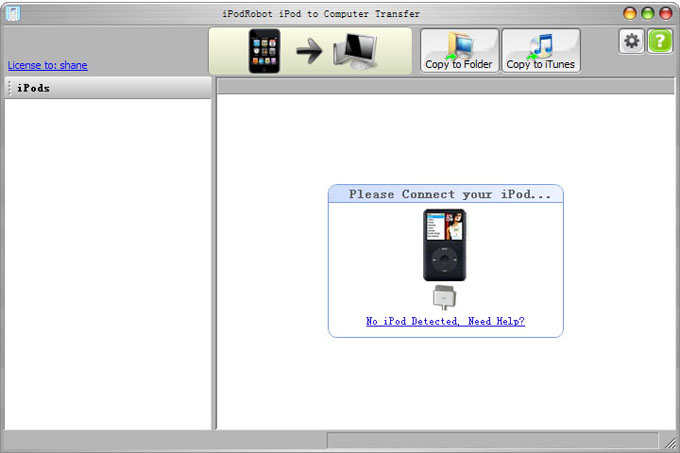Click the iPods panel header
680x453 pixels.
pyautogui.click(x=108, y=88)
